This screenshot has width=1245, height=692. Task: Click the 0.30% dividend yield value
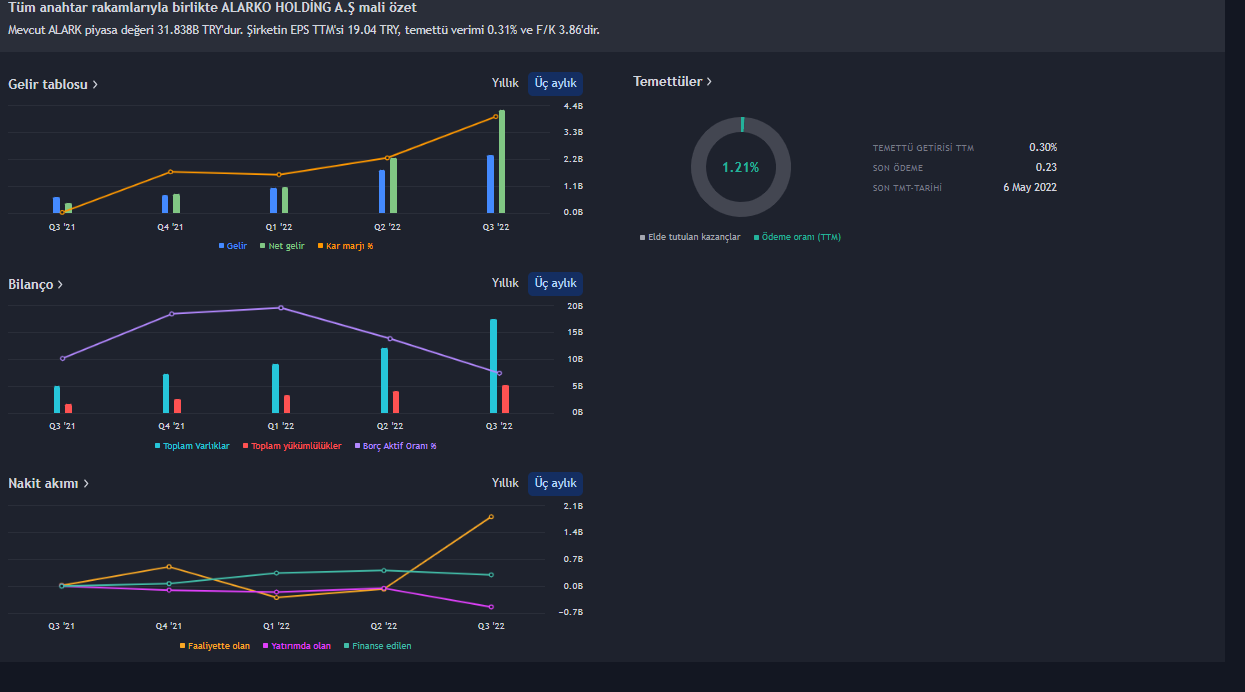tap(1043, 148)
